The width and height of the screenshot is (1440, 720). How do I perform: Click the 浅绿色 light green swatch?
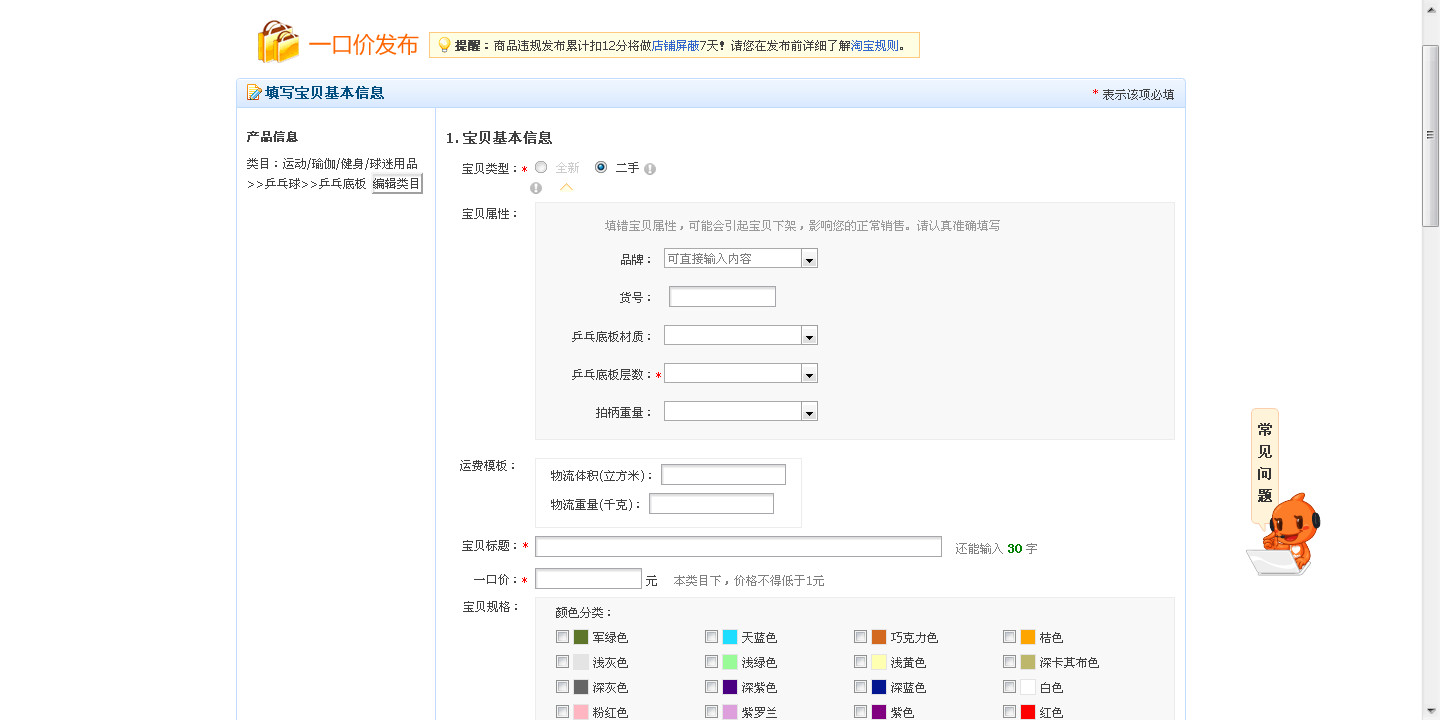(x=730, y=662)
